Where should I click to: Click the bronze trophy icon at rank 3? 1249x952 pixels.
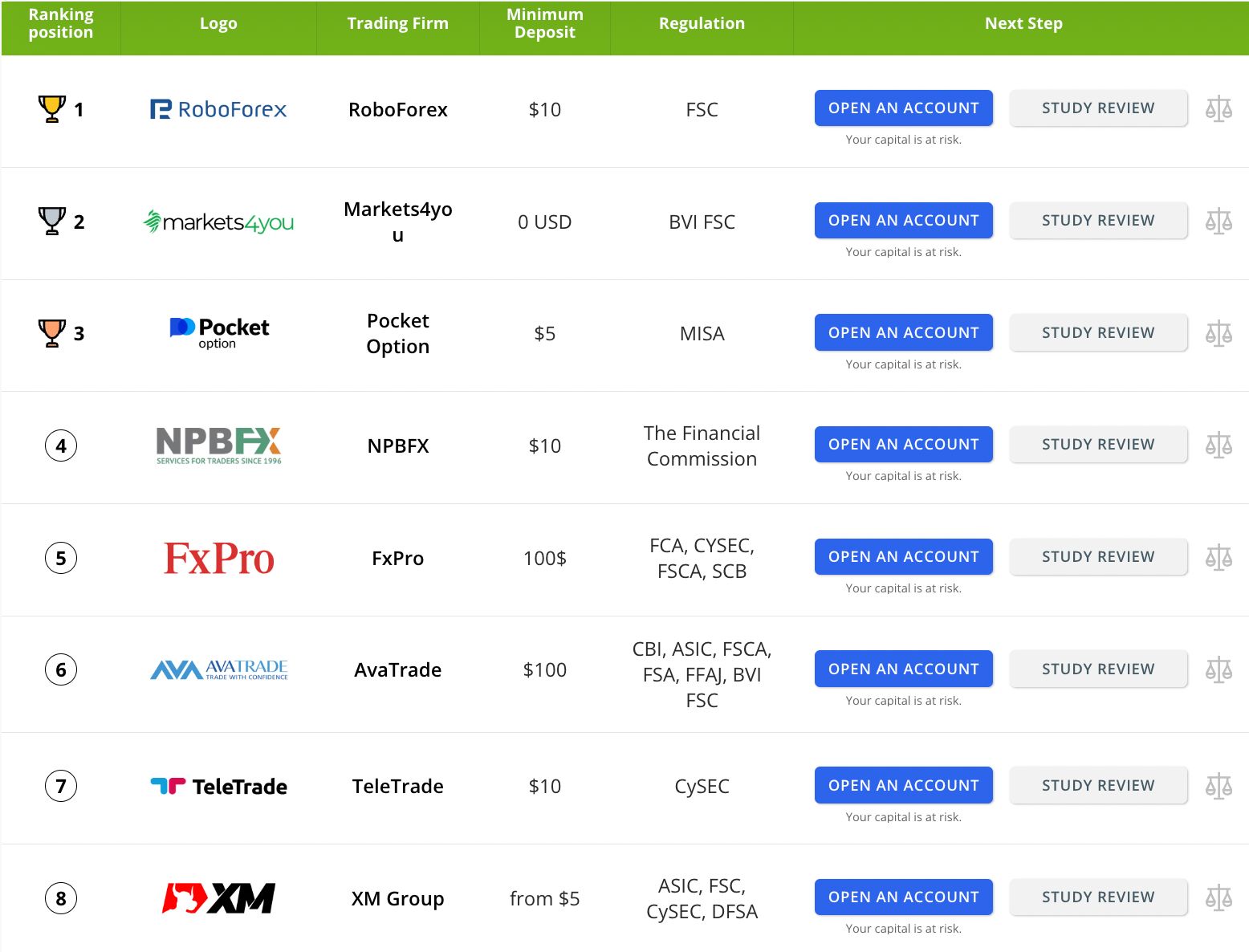pyautogui.click(x=52, y=332)
